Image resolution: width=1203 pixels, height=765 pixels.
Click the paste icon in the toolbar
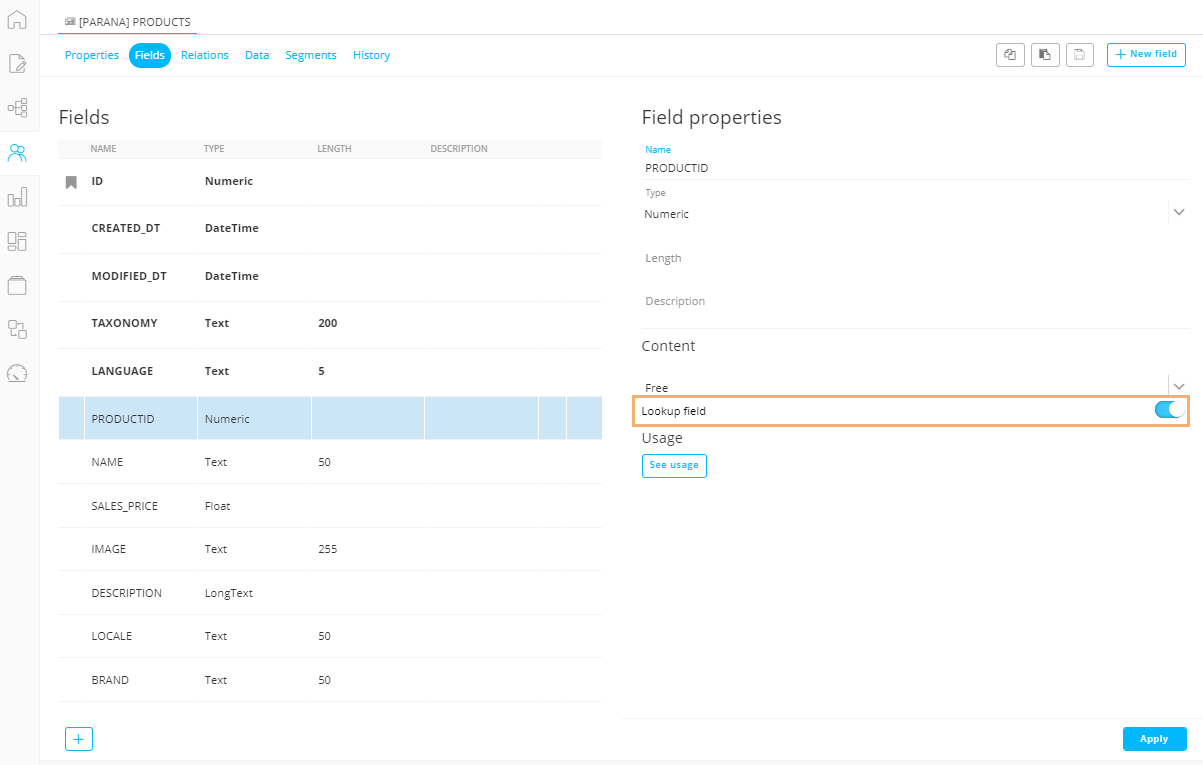1045,55
